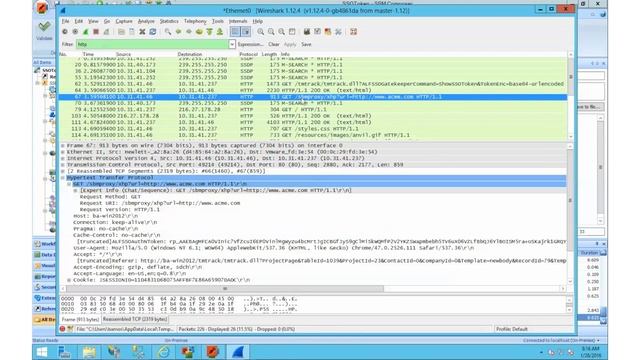
Task: Restart the running live capture icon
Action: click(x=106, y=32)
